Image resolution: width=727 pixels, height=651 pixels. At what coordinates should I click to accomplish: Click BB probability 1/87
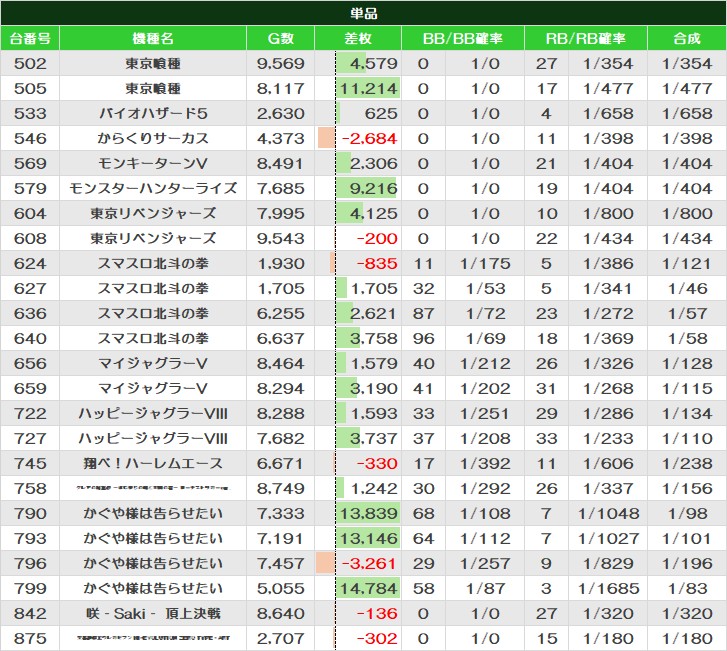pos(485,589)
